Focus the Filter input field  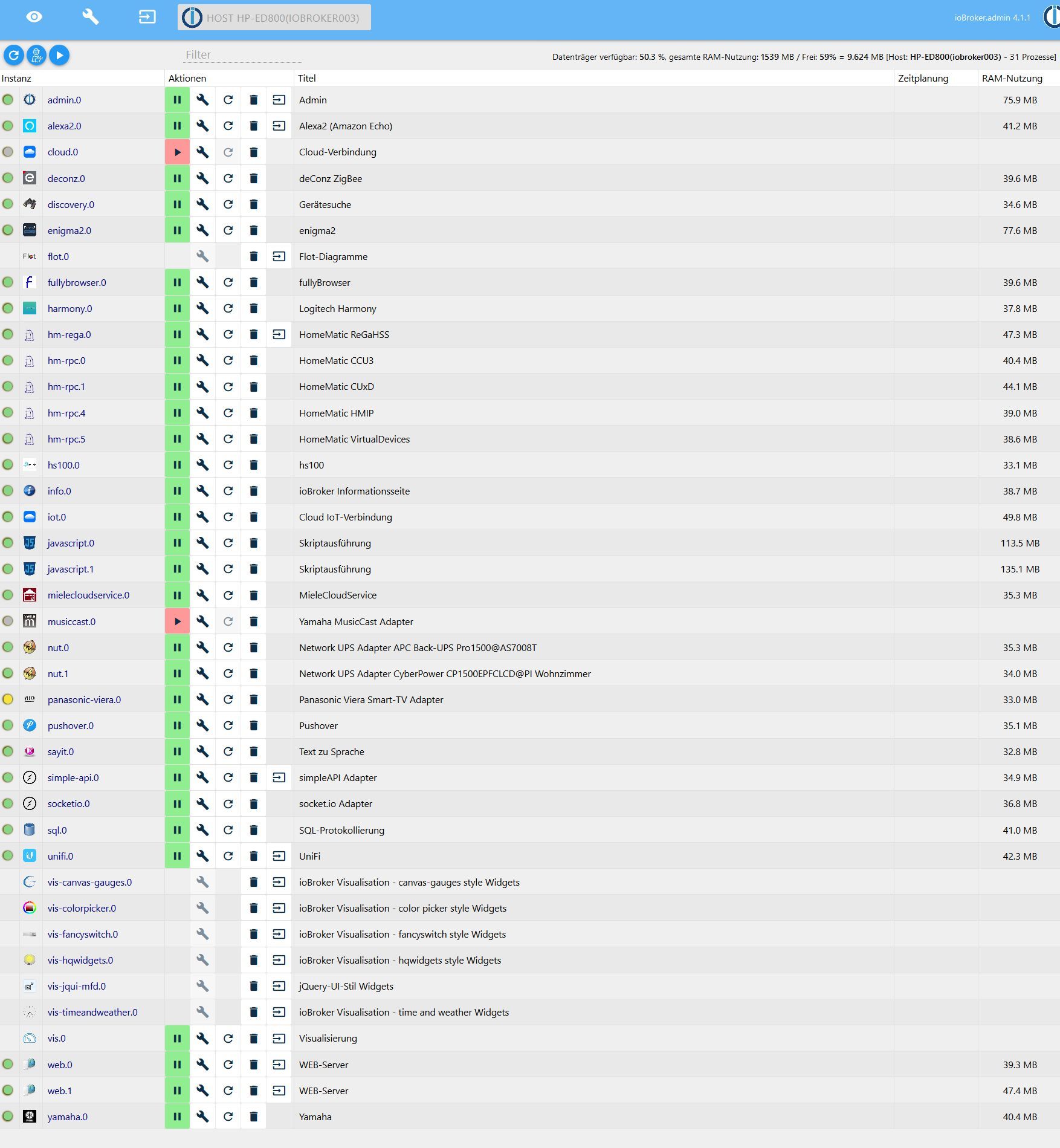tap(243, 54)
